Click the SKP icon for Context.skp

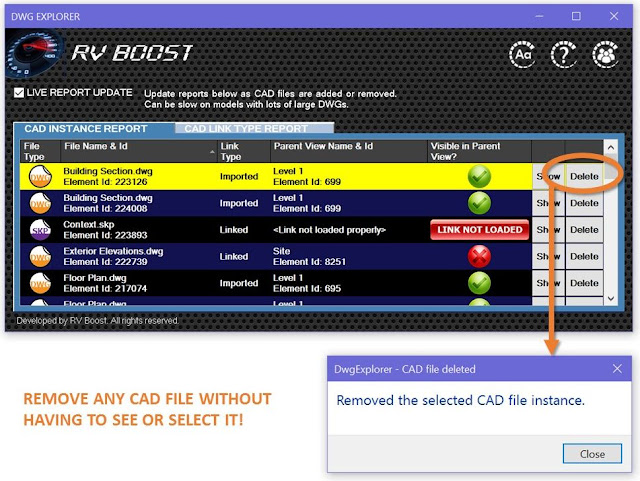click(40, 230)
